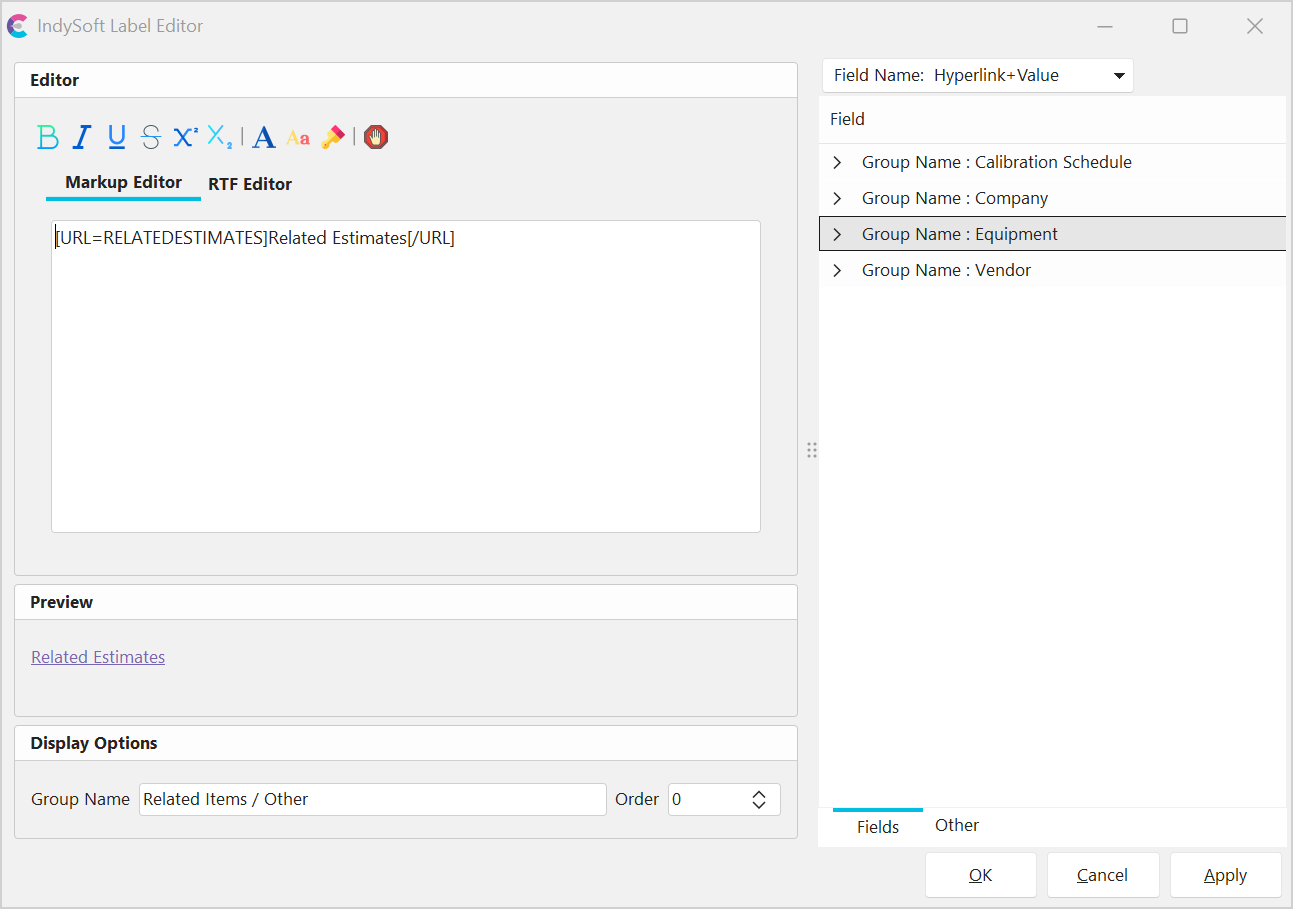Click the red stop hand icon

point(376,137)
